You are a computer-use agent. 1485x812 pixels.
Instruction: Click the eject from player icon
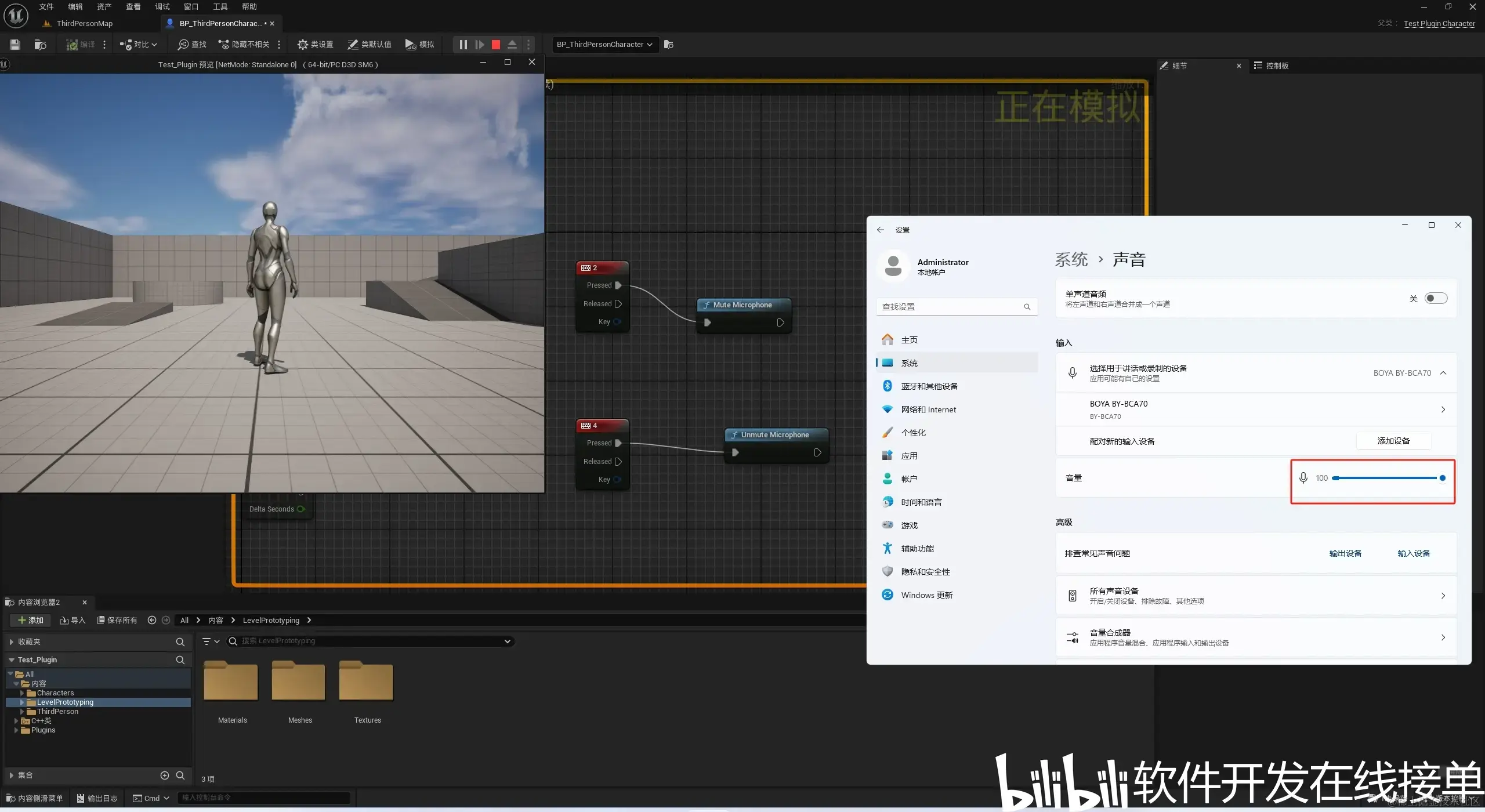coord(512,45)
